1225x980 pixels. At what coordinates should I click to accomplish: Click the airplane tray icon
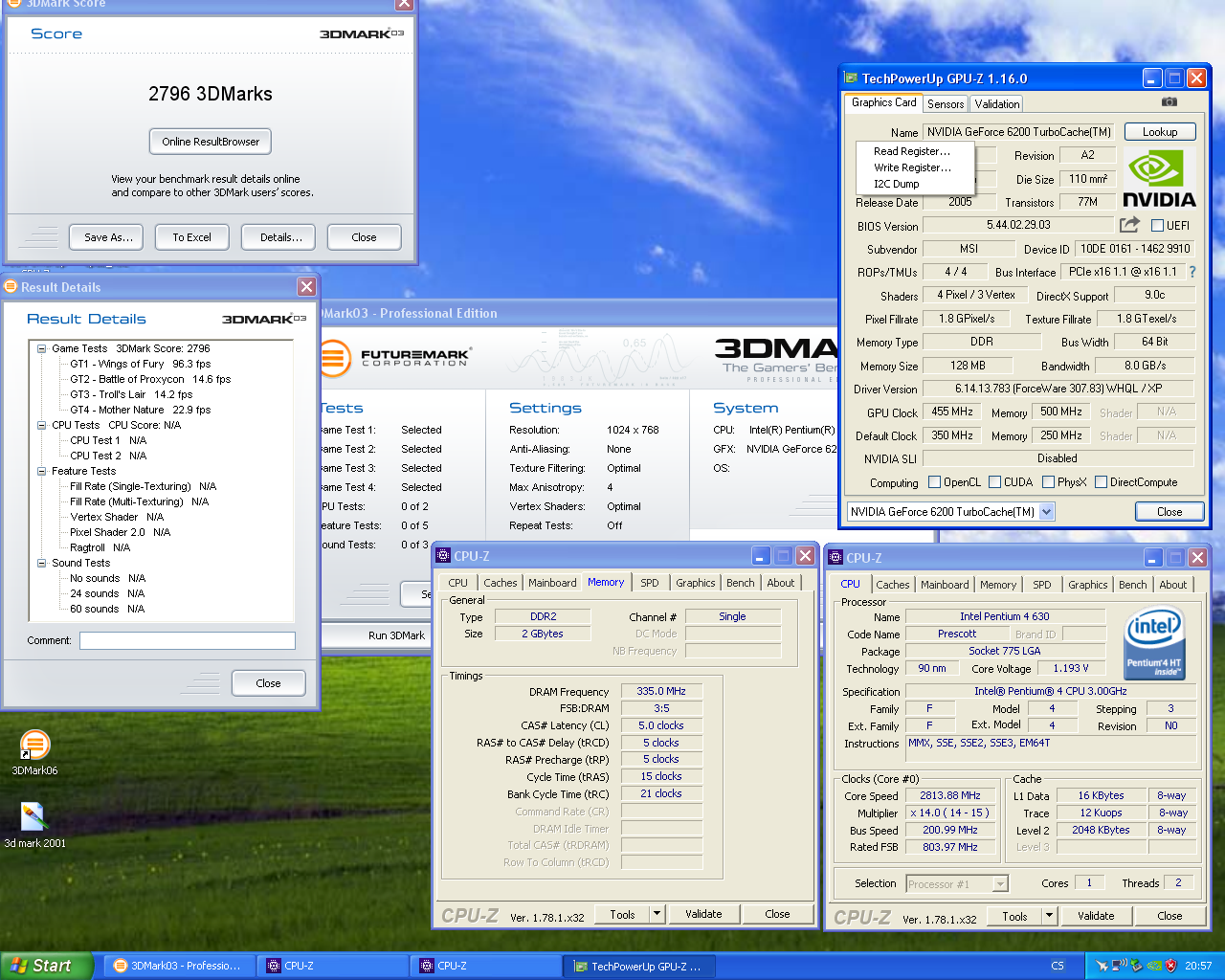coord(1102,966)
